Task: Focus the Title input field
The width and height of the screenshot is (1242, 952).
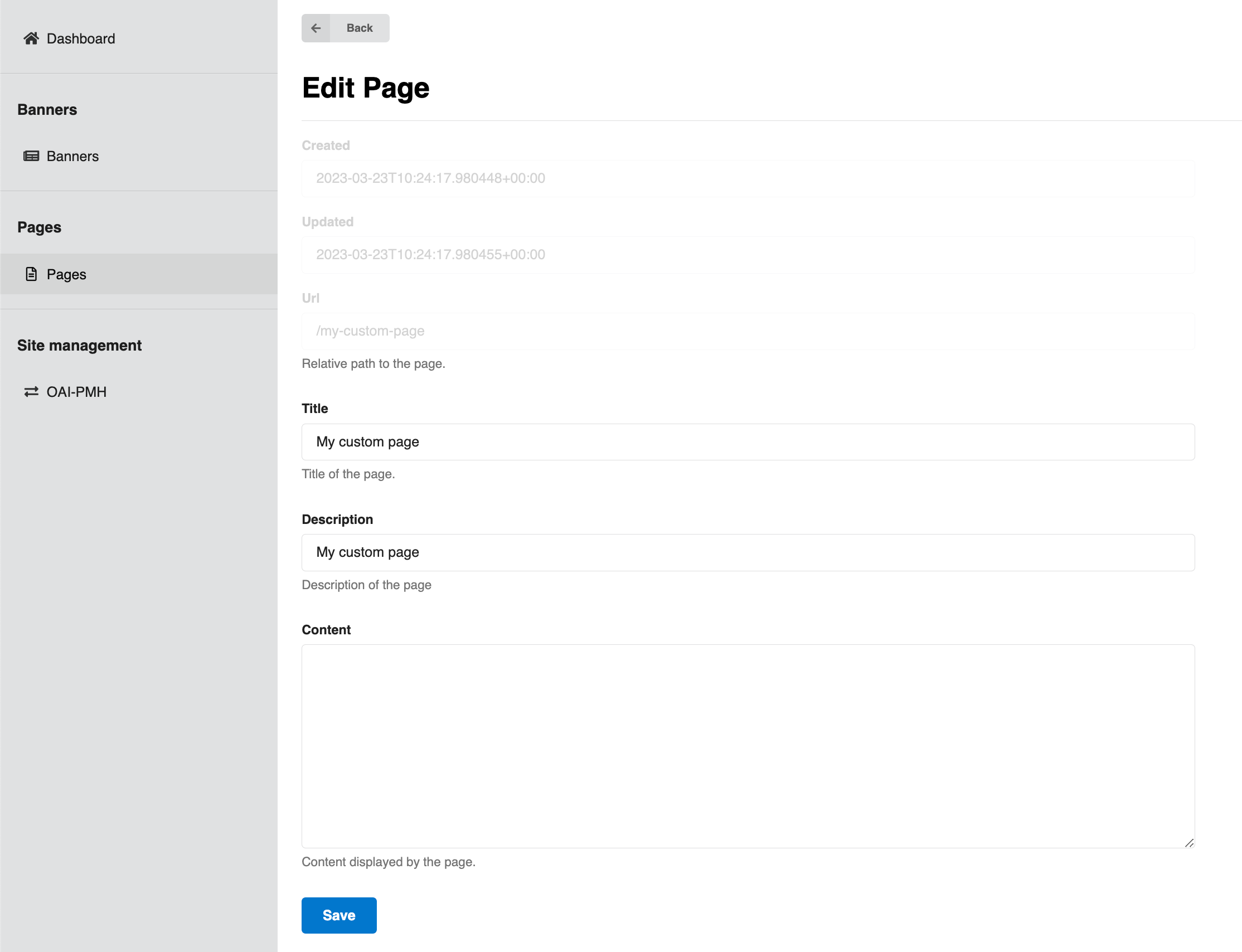Action: (748, 442)
